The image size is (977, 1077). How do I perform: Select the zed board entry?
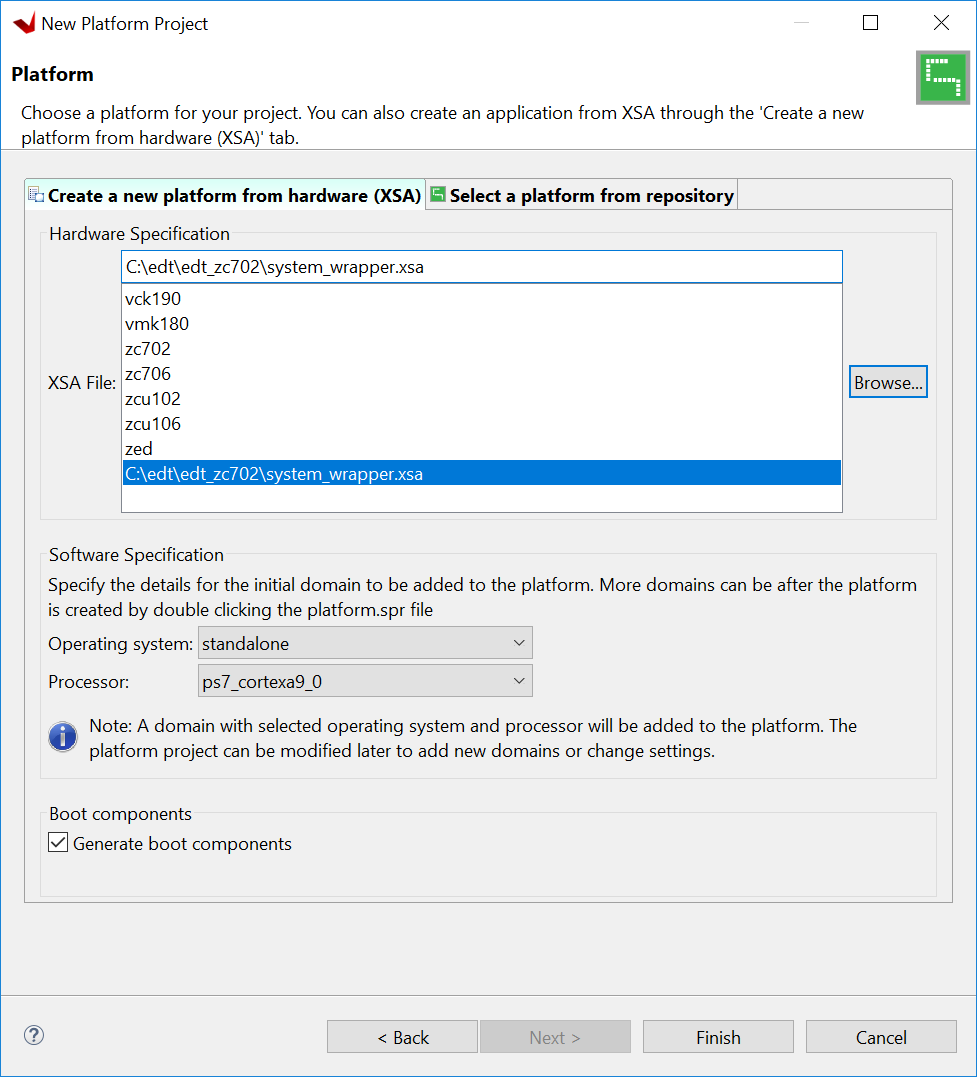point(139,449)
